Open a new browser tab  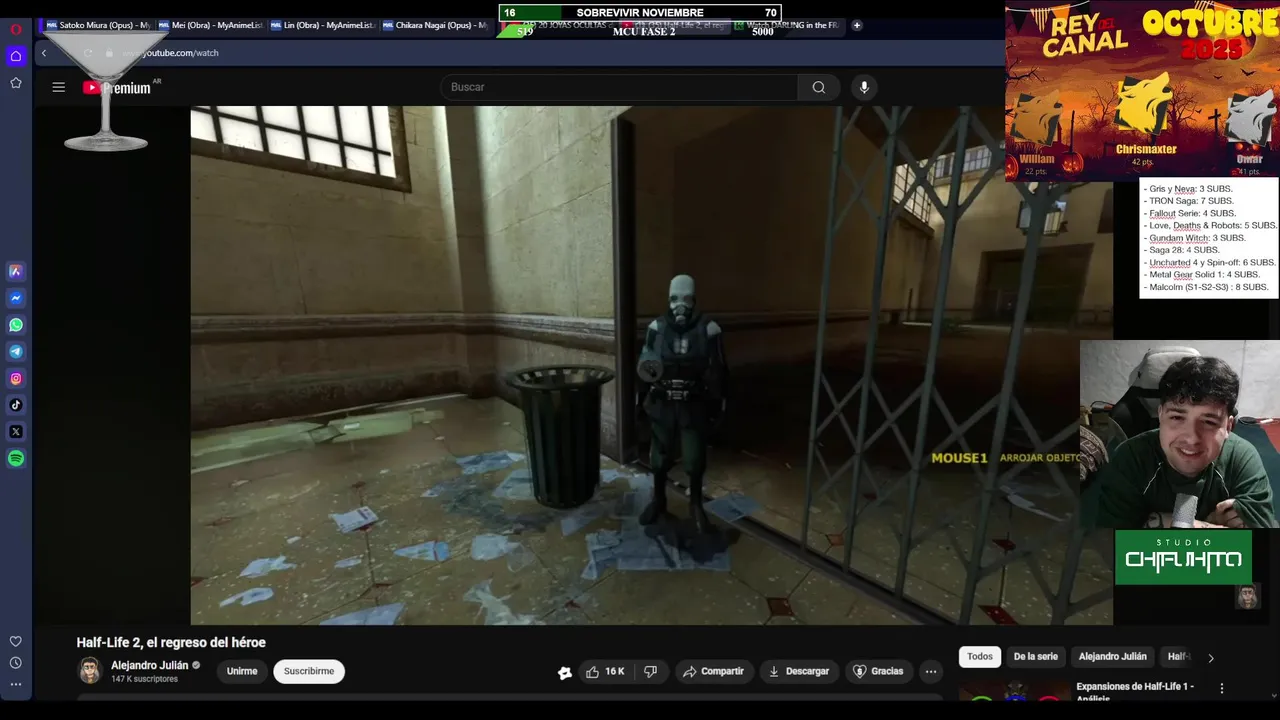[857, 25]
